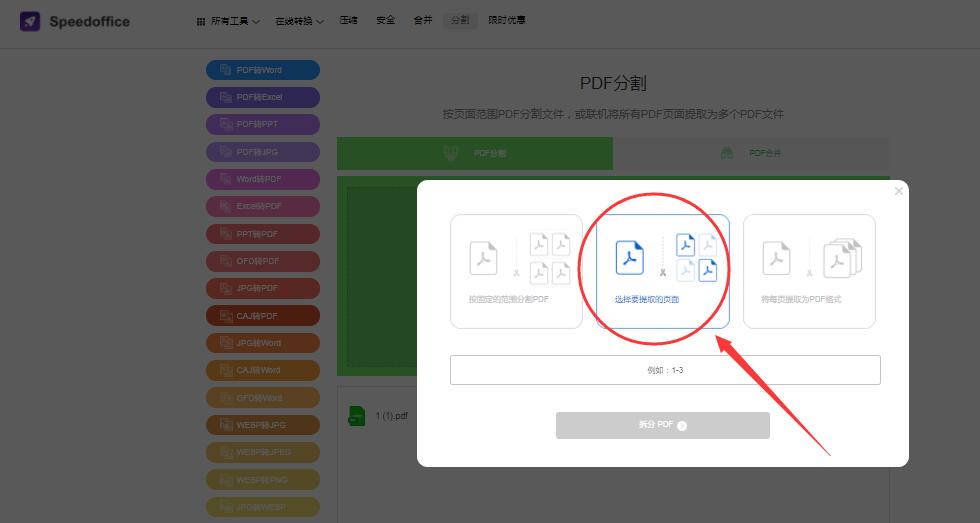Go to the 压缩 menu item

point(349,20)
